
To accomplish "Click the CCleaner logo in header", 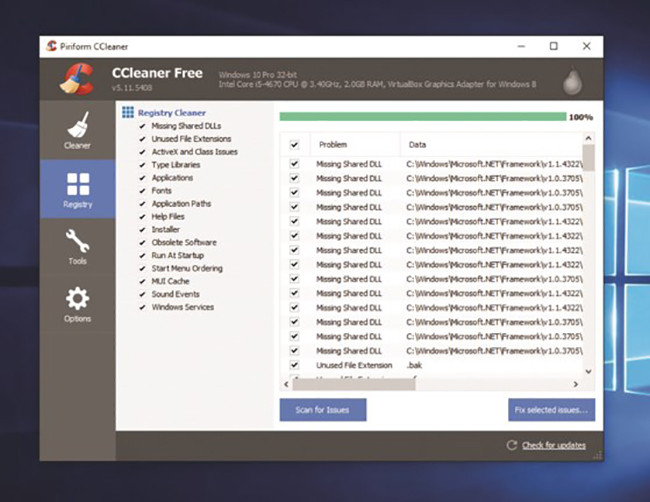I will pos(76,78).
